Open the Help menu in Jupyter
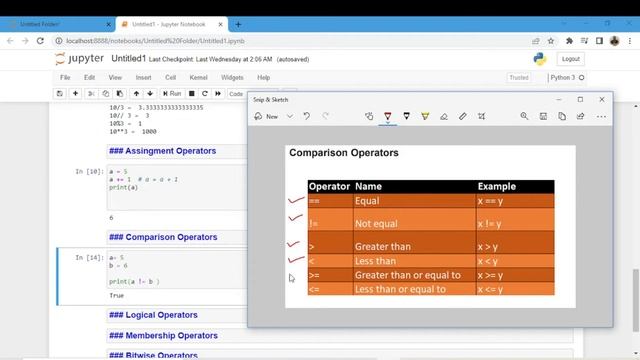The width and height of the screenshot is (640, 360). [263, 78]
